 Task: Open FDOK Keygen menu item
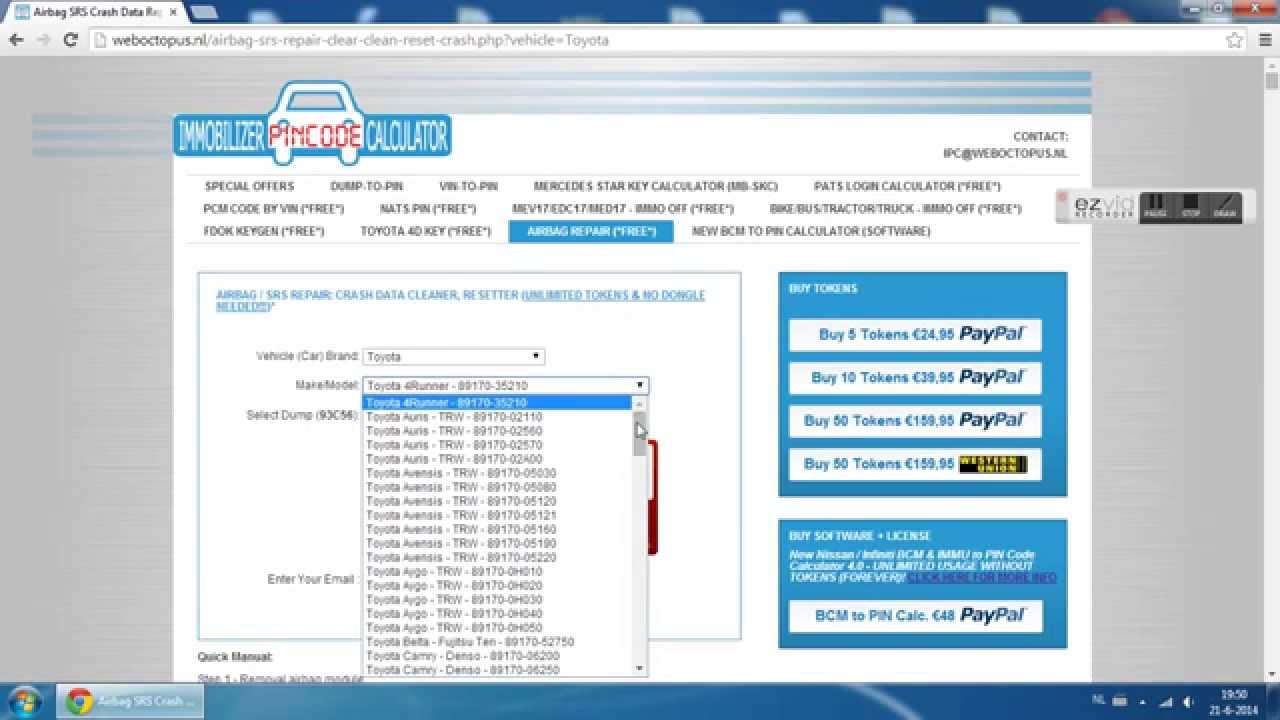coord(263,231)
